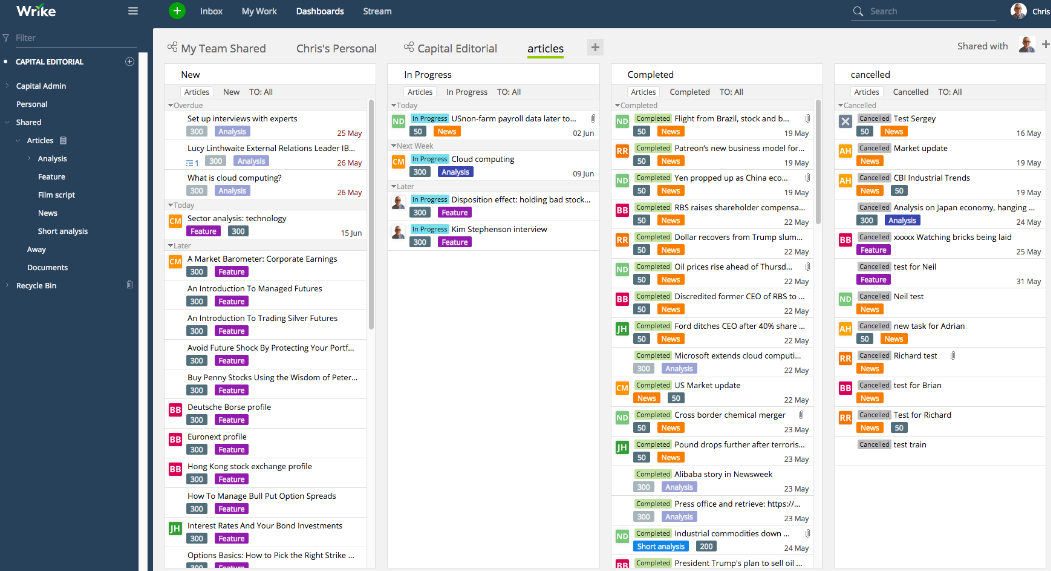Click the Recycle Bin trash icon
This screenshot has height=571, width=1051.
tap(130, 285)
